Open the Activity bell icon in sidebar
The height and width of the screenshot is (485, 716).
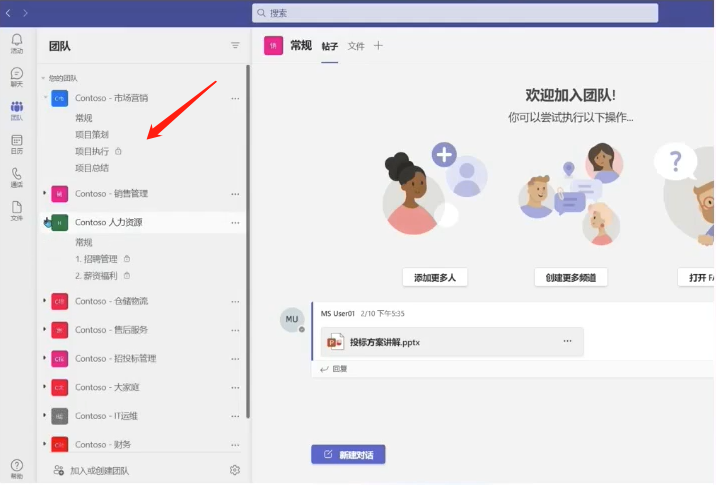point(16,43)
